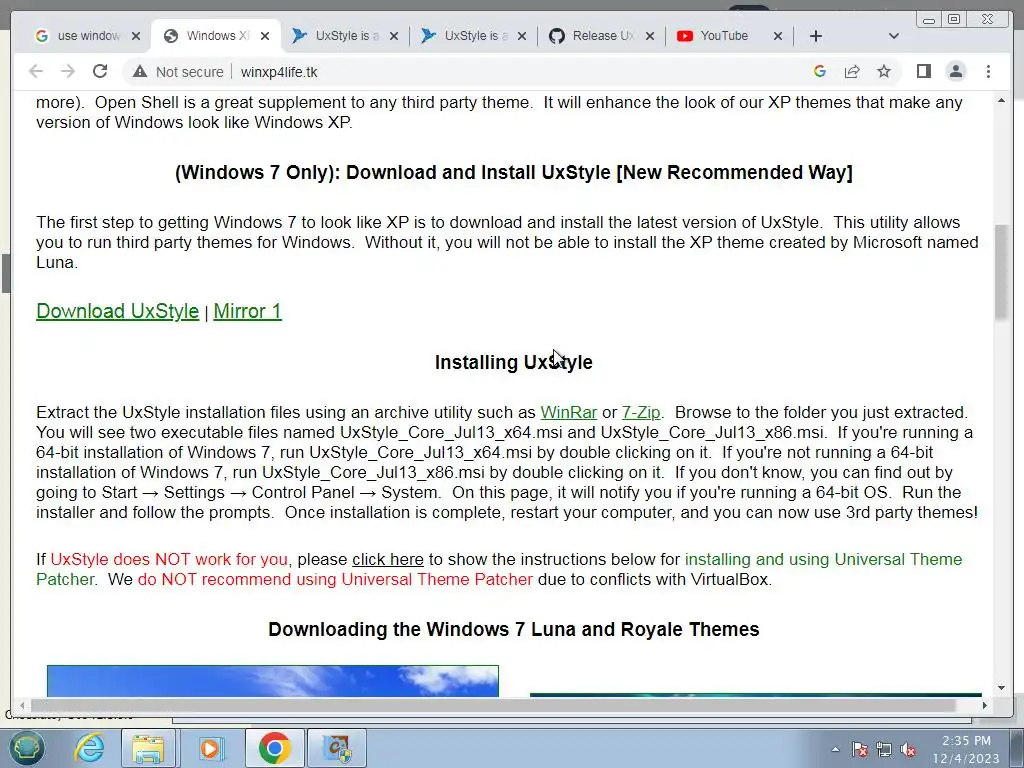This screenshot has width=1024, height=768.
Task: Open Action Center flag icon
Action: point(860,750)
